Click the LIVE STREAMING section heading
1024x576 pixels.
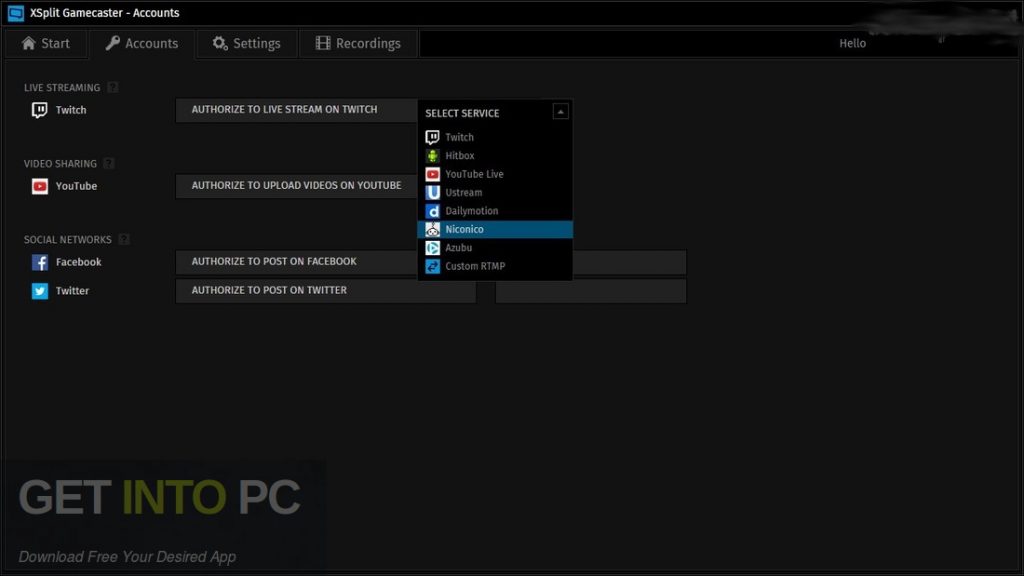[x=62, y=88]
